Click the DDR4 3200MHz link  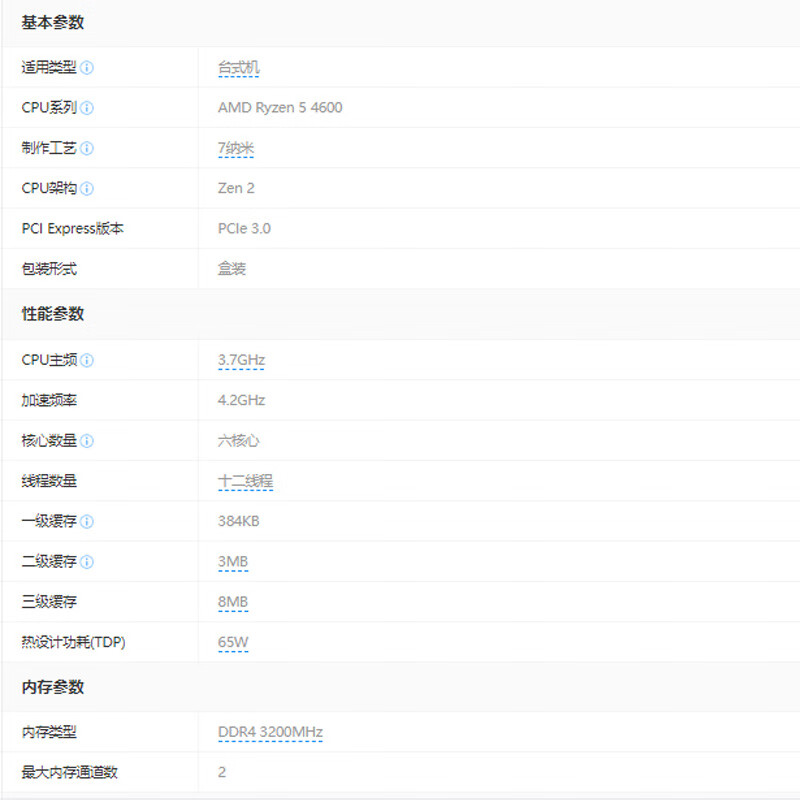(270, 732)
